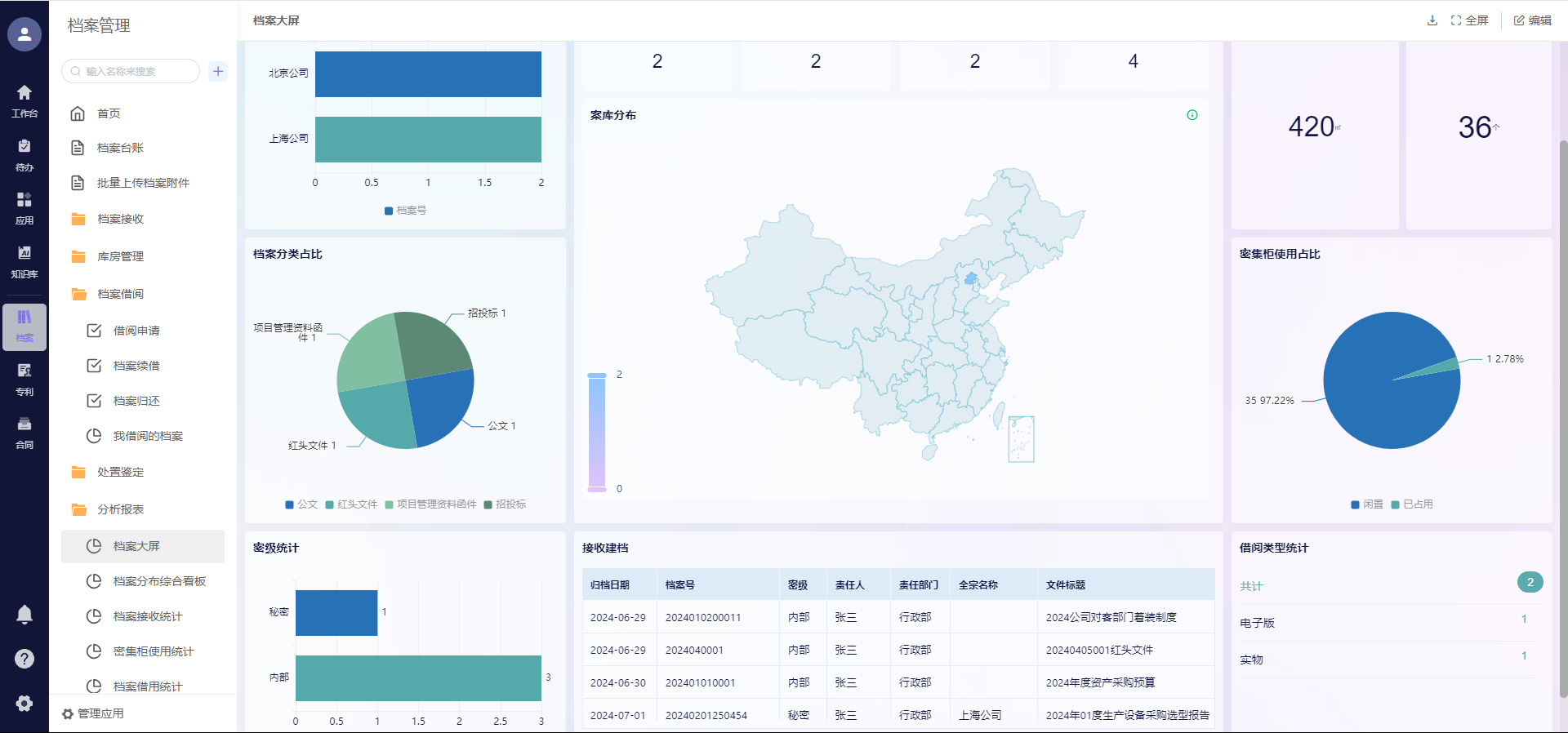Expand the 库房管理 folder
The height and width of the screenshot is (733, 1568).
click(x=120, y=256)
